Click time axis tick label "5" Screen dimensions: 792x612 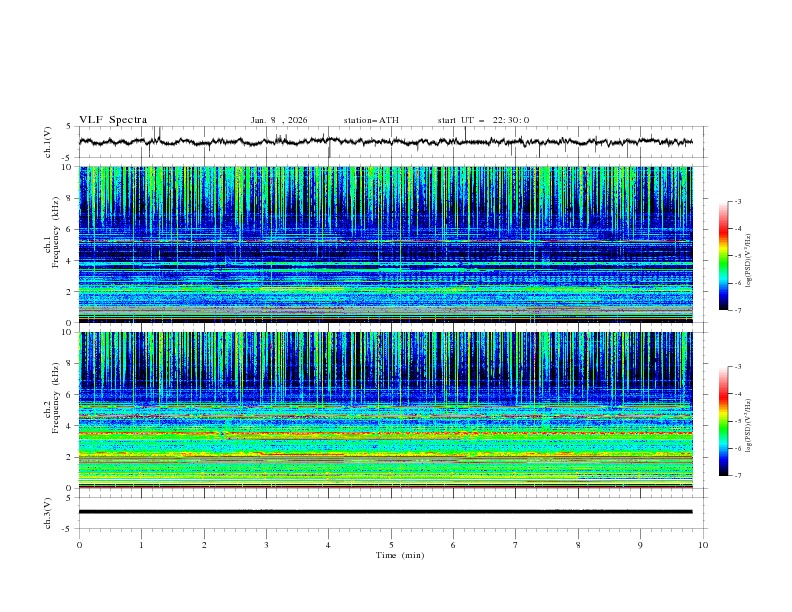pyautogui.click(x=391, y=545)
